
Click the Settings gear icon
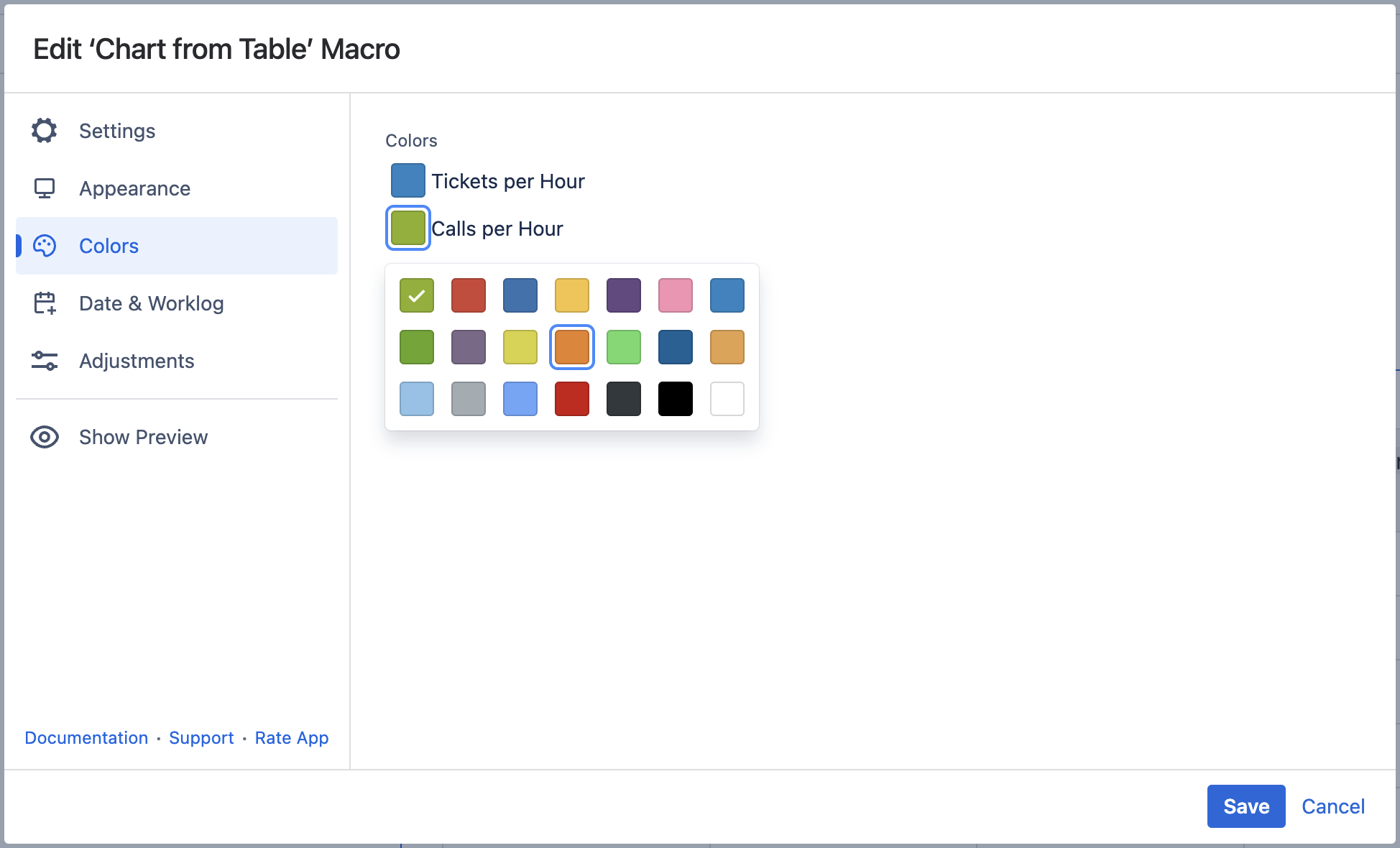(44, 131)
